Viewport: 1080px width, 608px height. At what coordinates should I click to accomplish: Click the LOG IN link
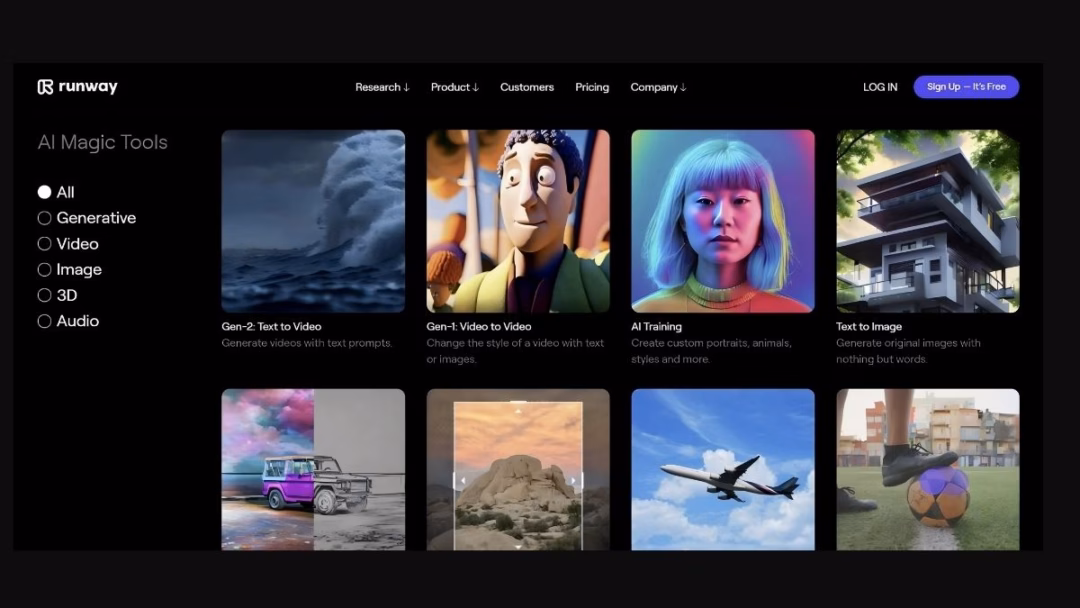pyautogui.click(x=880, y=87)
